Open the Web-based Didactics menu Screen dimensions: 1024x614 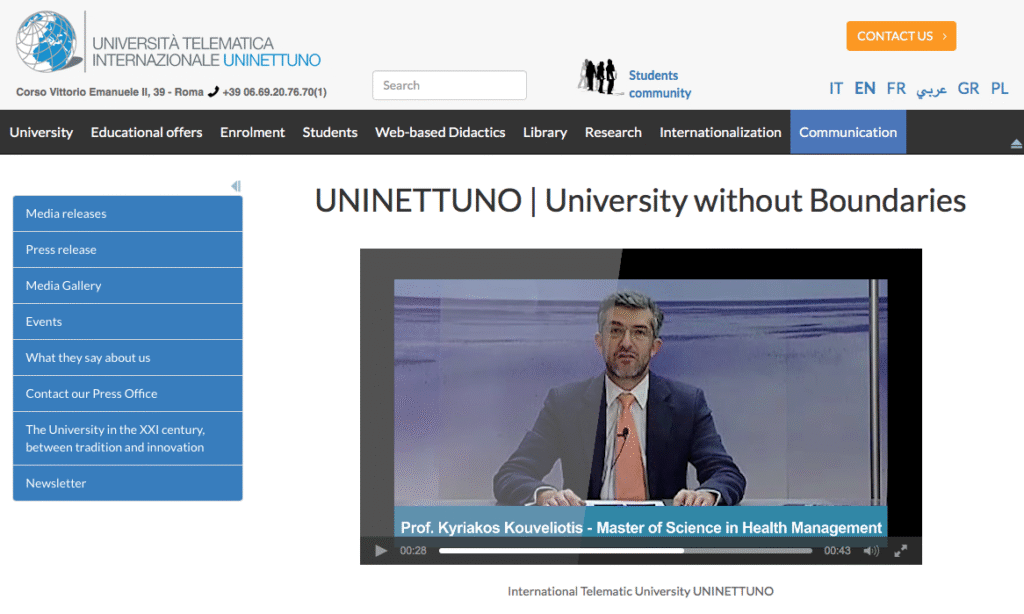440,132
